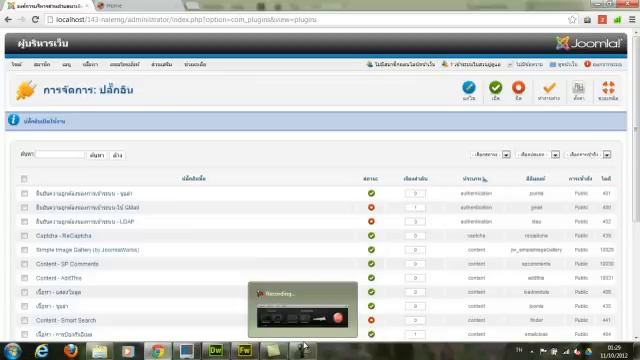
Task: Check the Captcha - ReCaptcha row checkbox
Action: pos(24,236)
